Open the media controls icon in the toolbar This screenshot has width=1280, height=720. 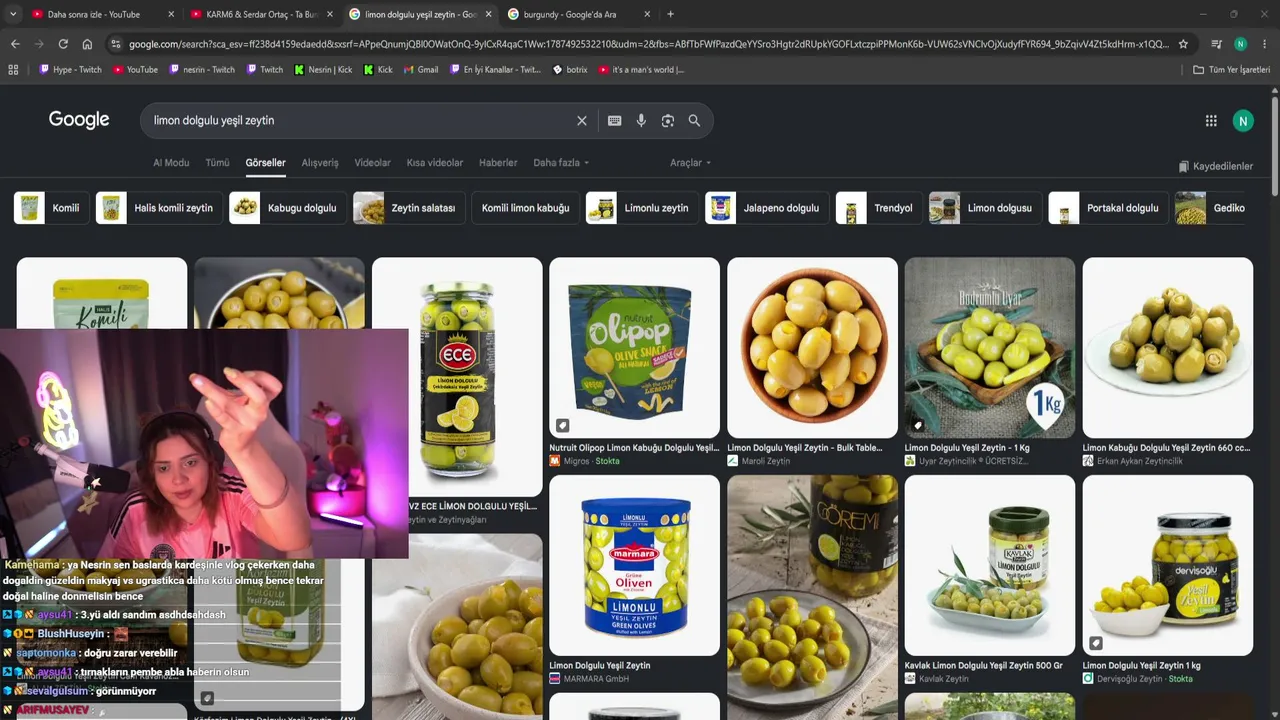click(1216, 44)
